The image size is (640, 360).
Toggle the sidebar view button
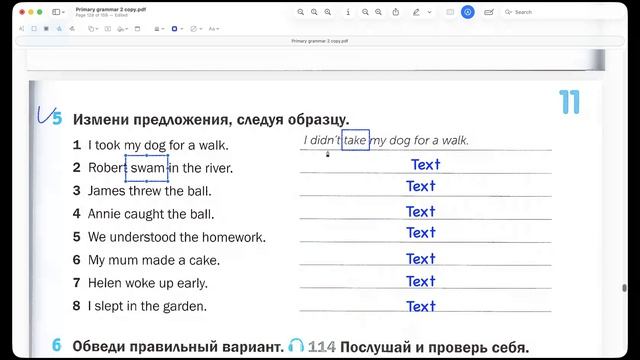56,12
